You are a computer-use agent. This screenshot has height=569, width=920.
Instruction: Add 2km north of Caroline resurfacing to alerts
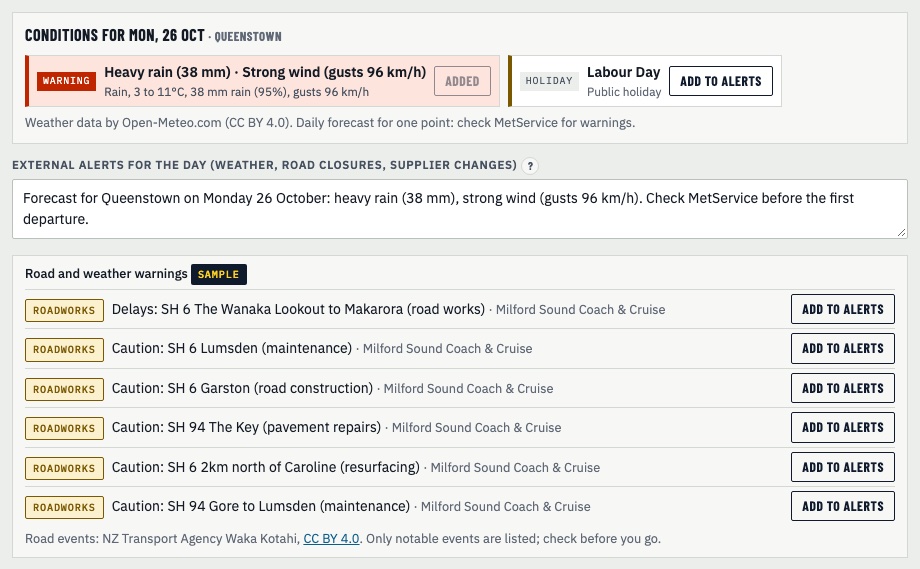point(843,468)
